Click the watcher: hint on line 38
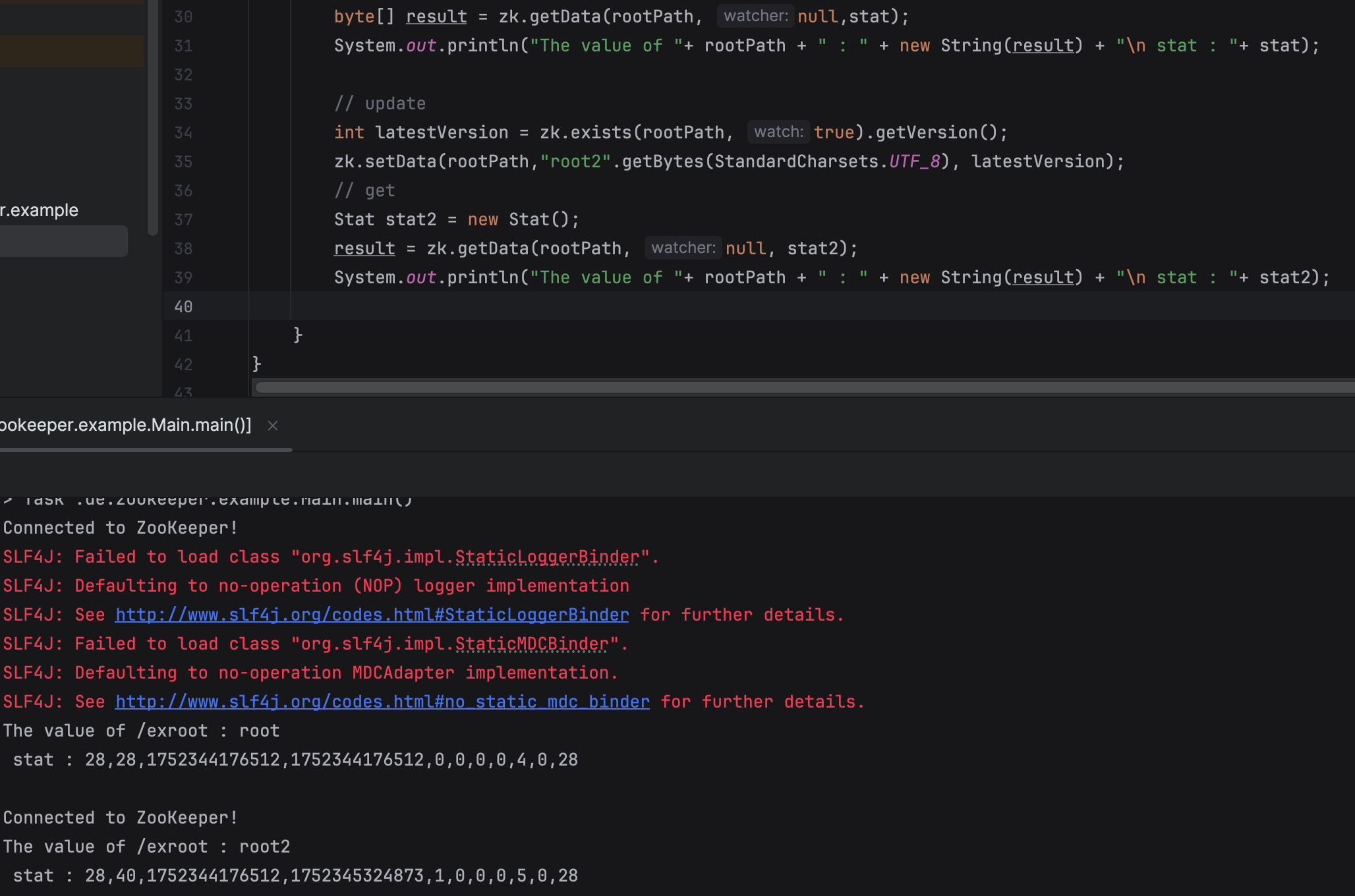The image size is (1355, 896). (683, 248)
